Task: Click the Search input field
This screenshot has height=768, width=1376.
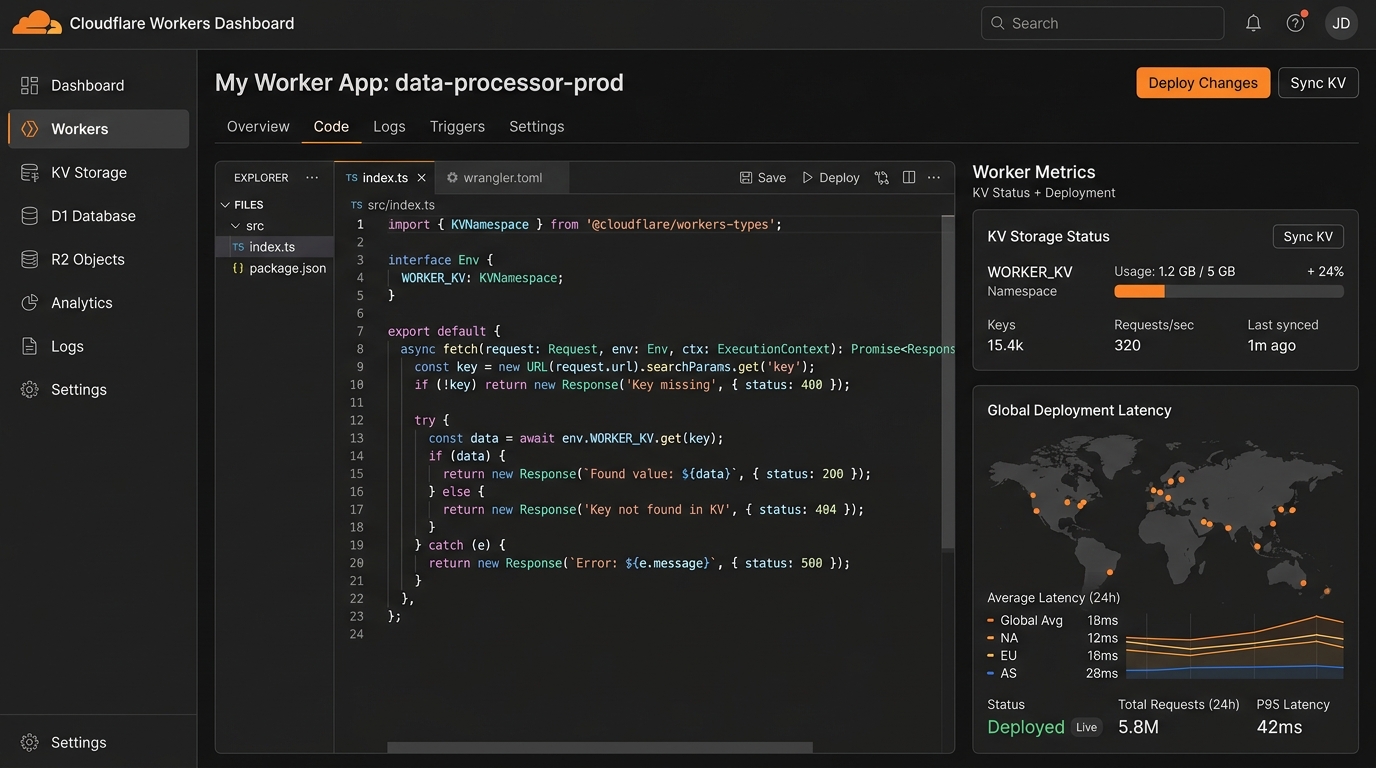Action: coord(1102,23)
